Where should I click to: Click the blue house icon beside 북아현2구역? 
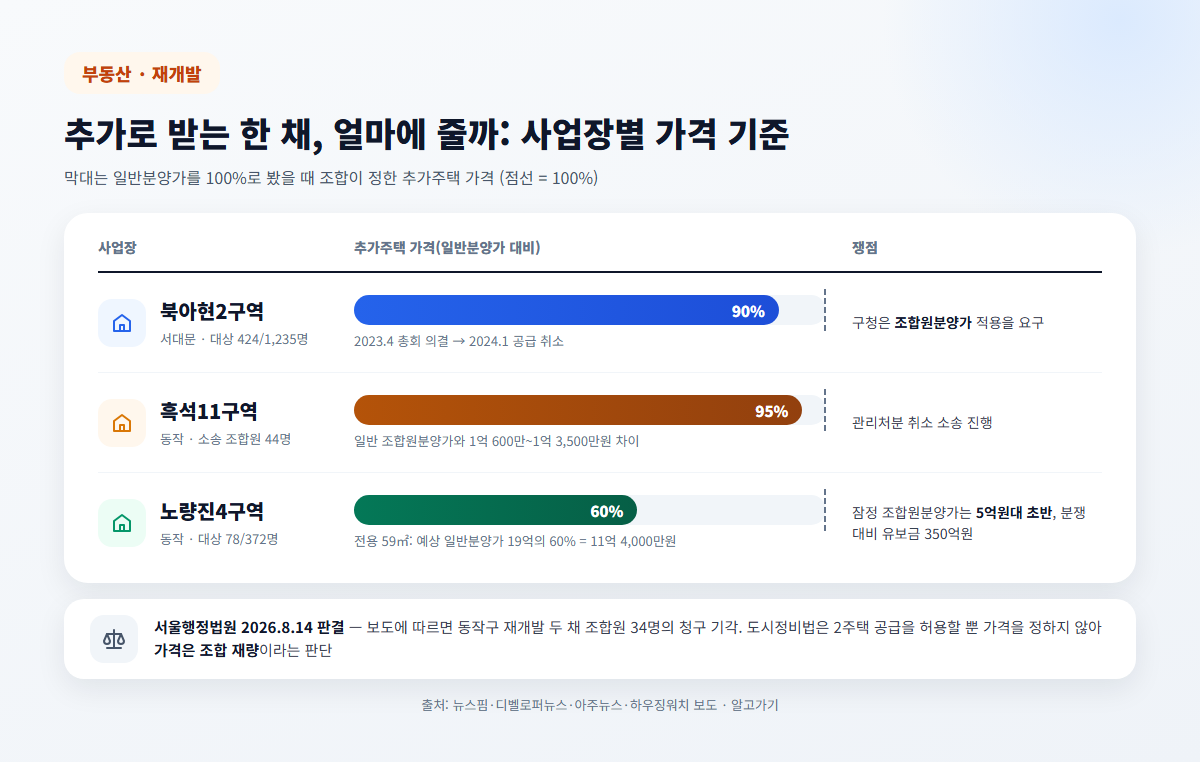[122, 323]
